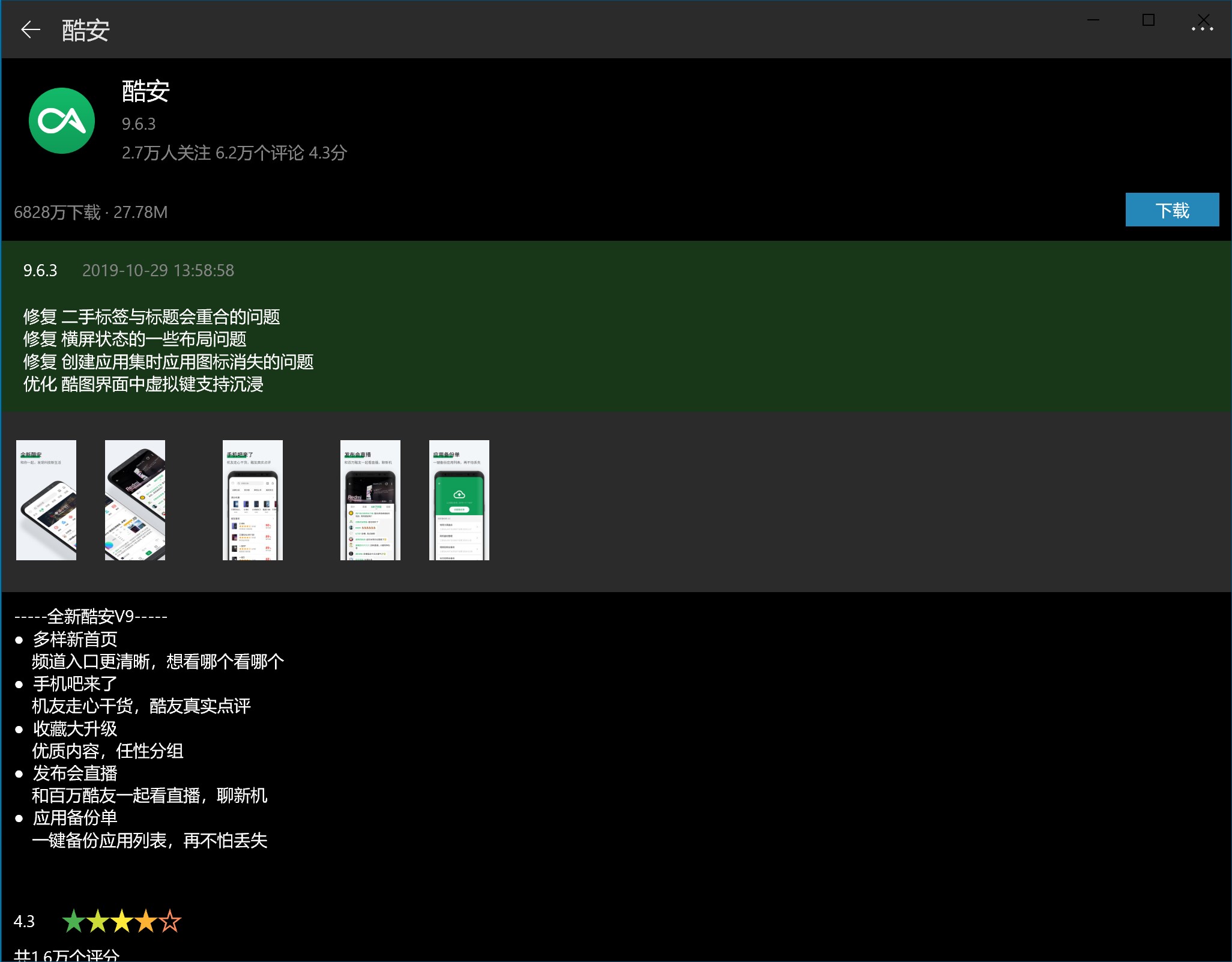Screen dimensions: 1232x962
Task: Open the 发布会直播 screenshot thumbnail
Action: click(x=370, y=500)
